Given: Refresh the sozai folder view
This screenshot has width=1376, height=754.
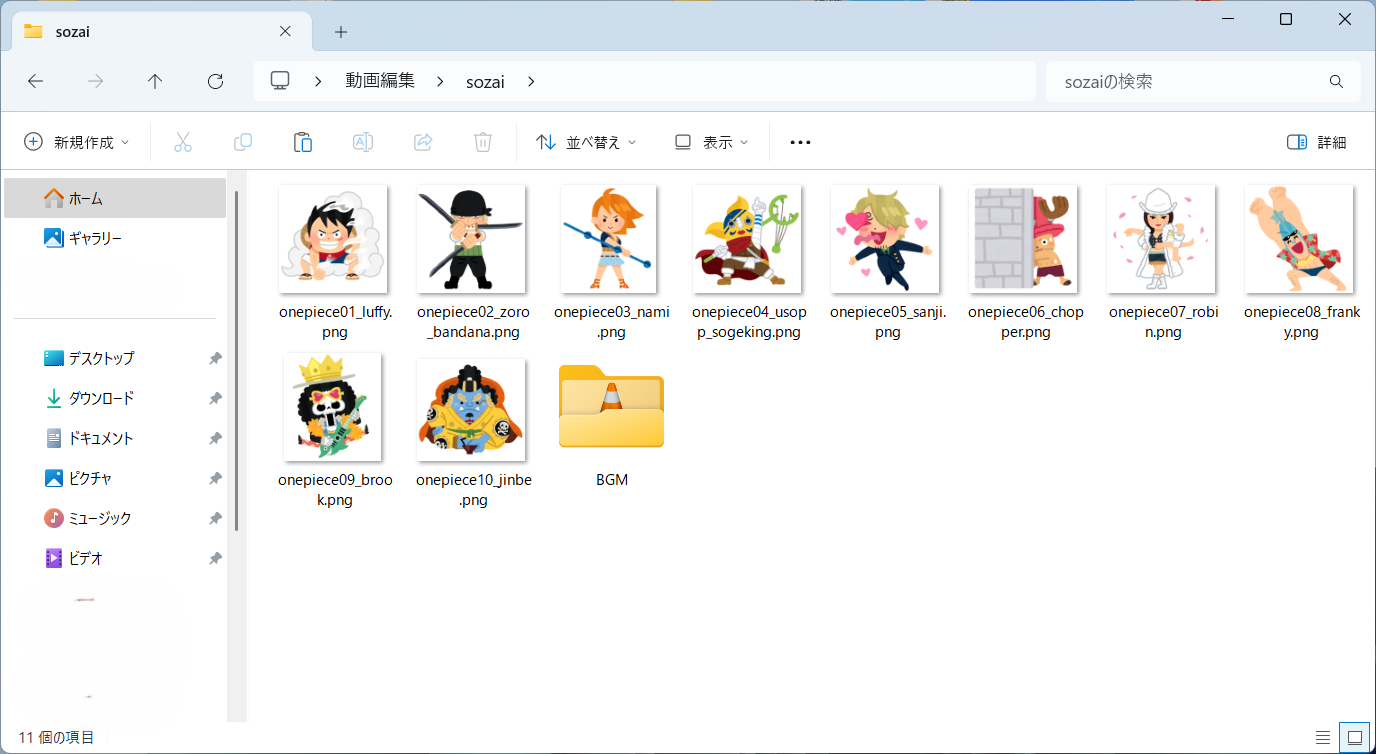Looking at the screenshot, I should (215, 82).
